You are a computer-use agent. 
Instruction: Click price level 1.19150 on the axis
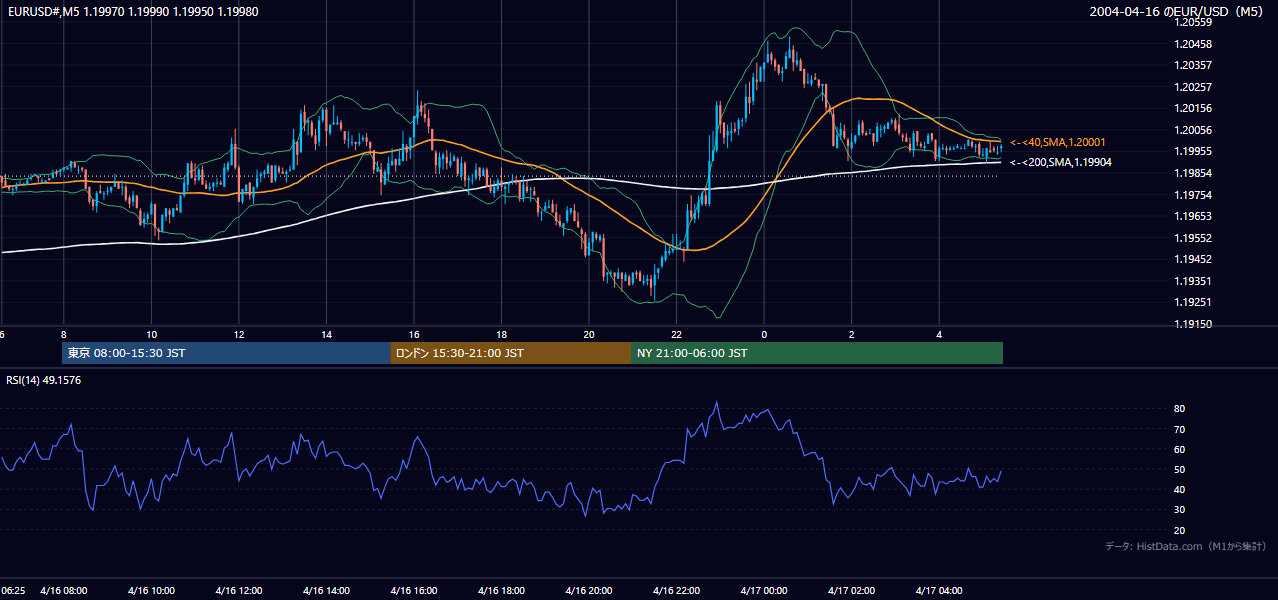[x=1191, y=324]
